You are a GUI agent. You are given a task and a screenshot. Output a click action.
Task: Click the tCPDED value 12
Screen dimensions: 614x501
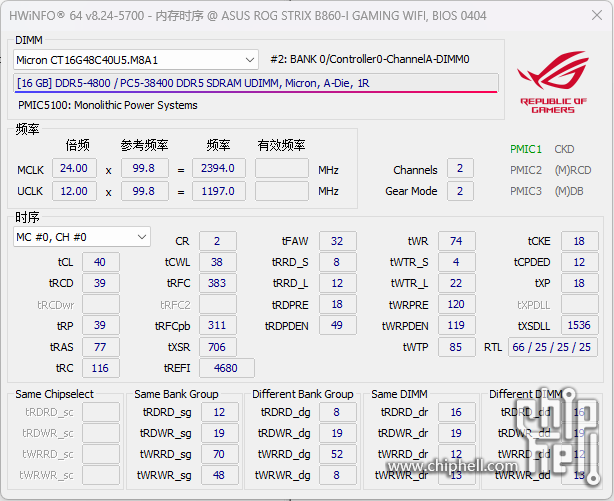click(580, 262)
